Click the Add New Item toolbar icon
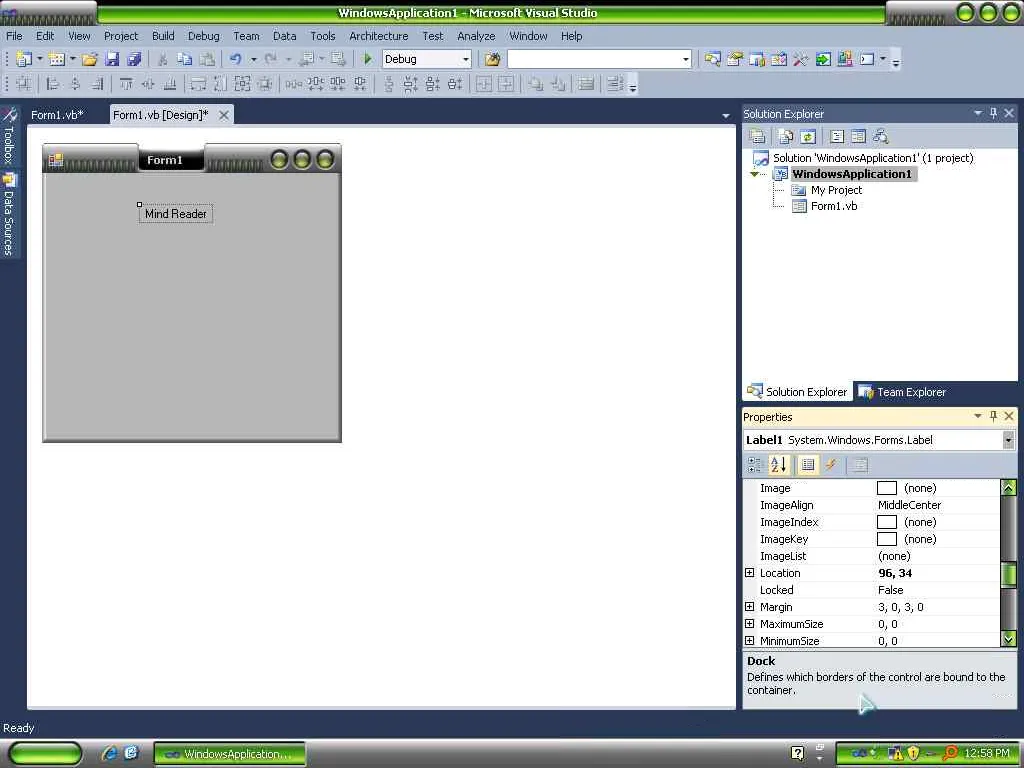 [57, 59]
